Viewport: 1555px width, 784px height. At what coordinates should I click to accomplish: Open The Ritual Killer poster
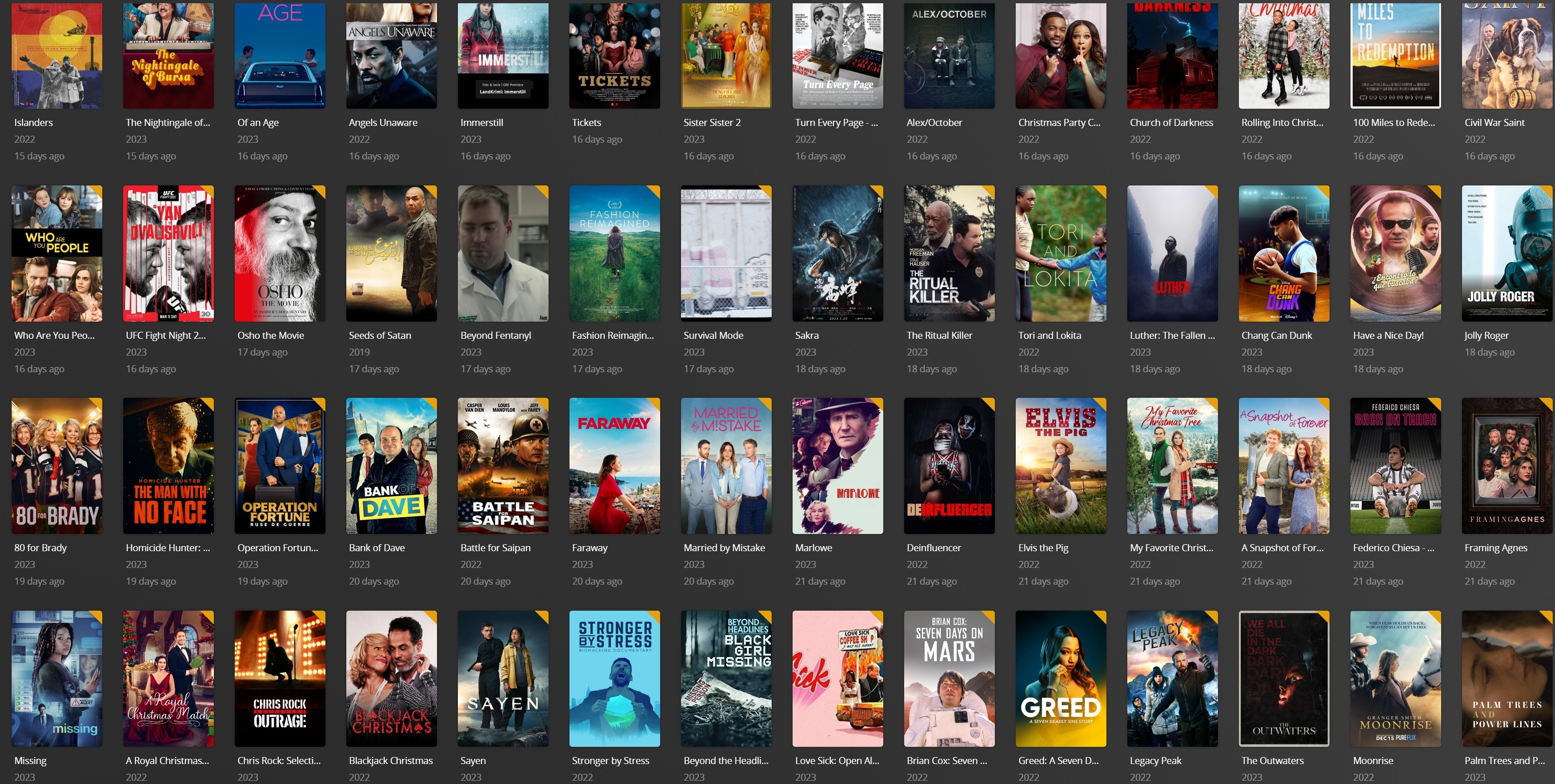[x=950, y=253]
